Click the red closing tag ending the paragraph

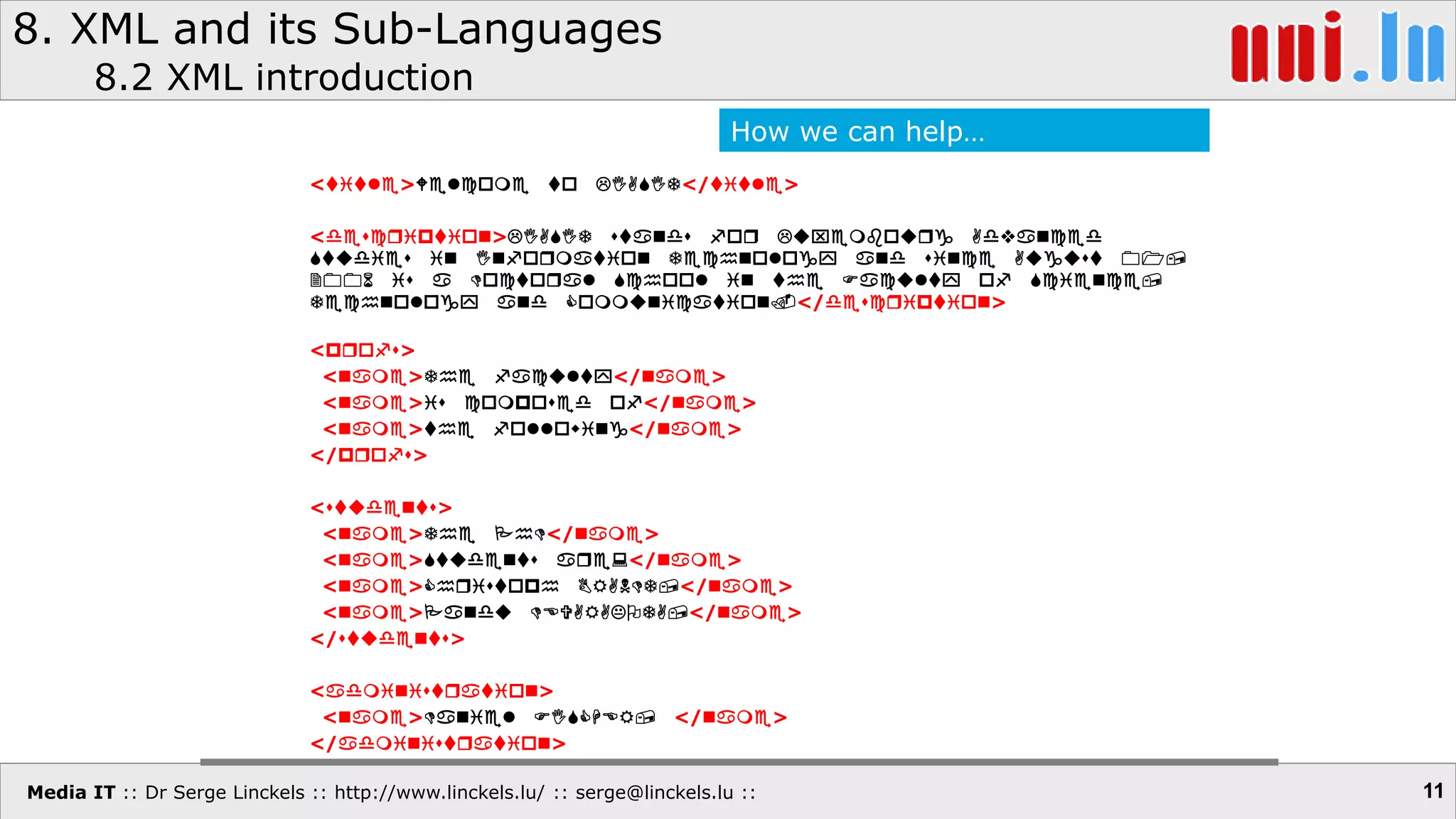901,303
